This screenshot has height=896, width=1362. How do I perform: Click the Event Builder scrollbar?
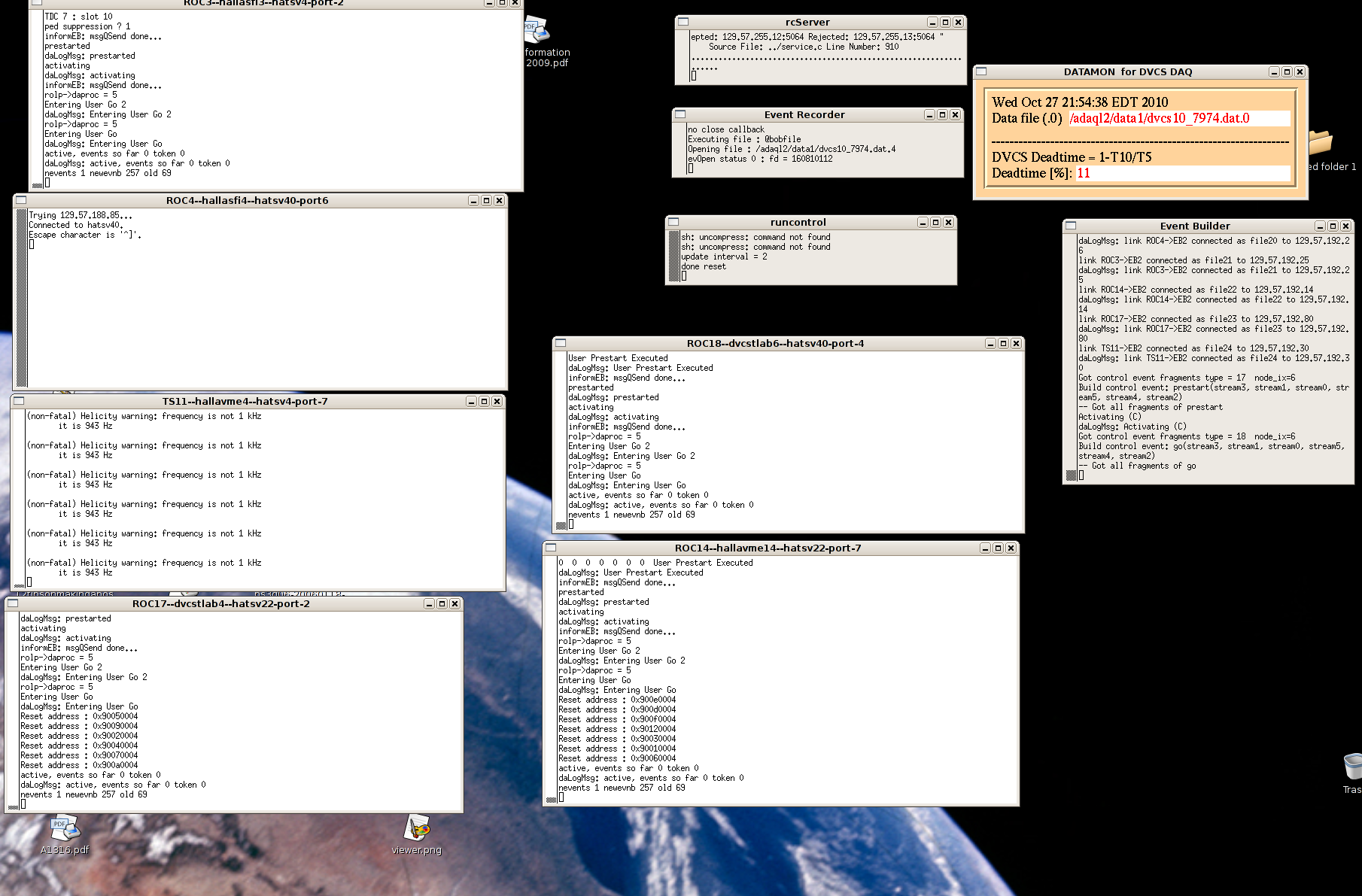1071,357
